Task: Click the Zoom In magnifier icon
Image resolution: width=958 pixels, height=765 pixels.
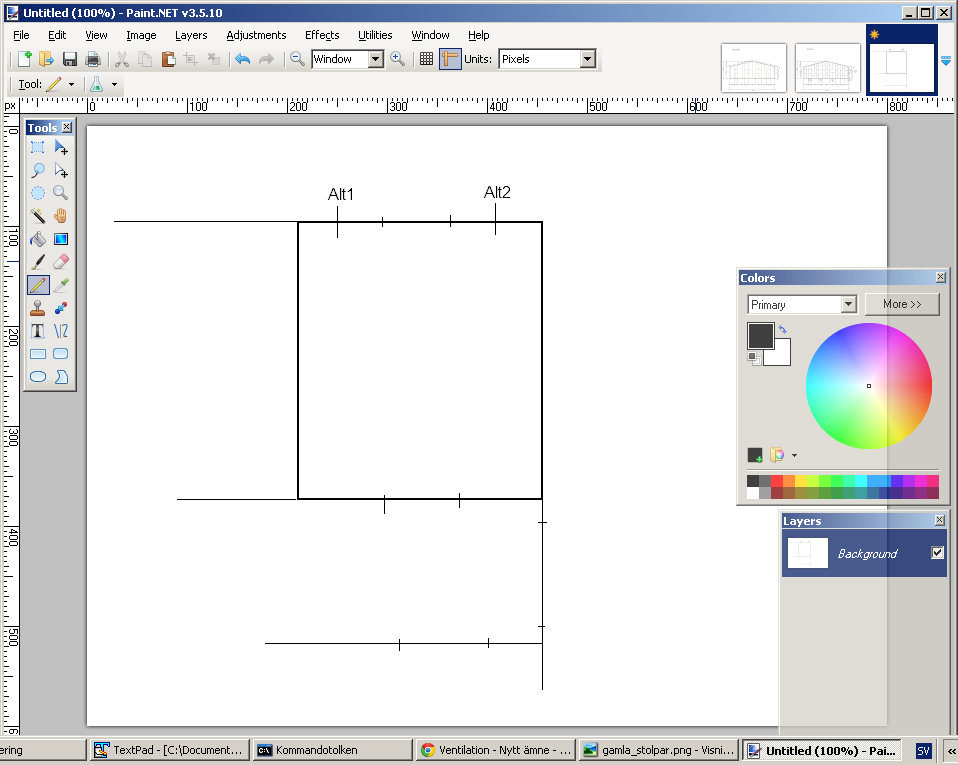Action: [397, 59]
